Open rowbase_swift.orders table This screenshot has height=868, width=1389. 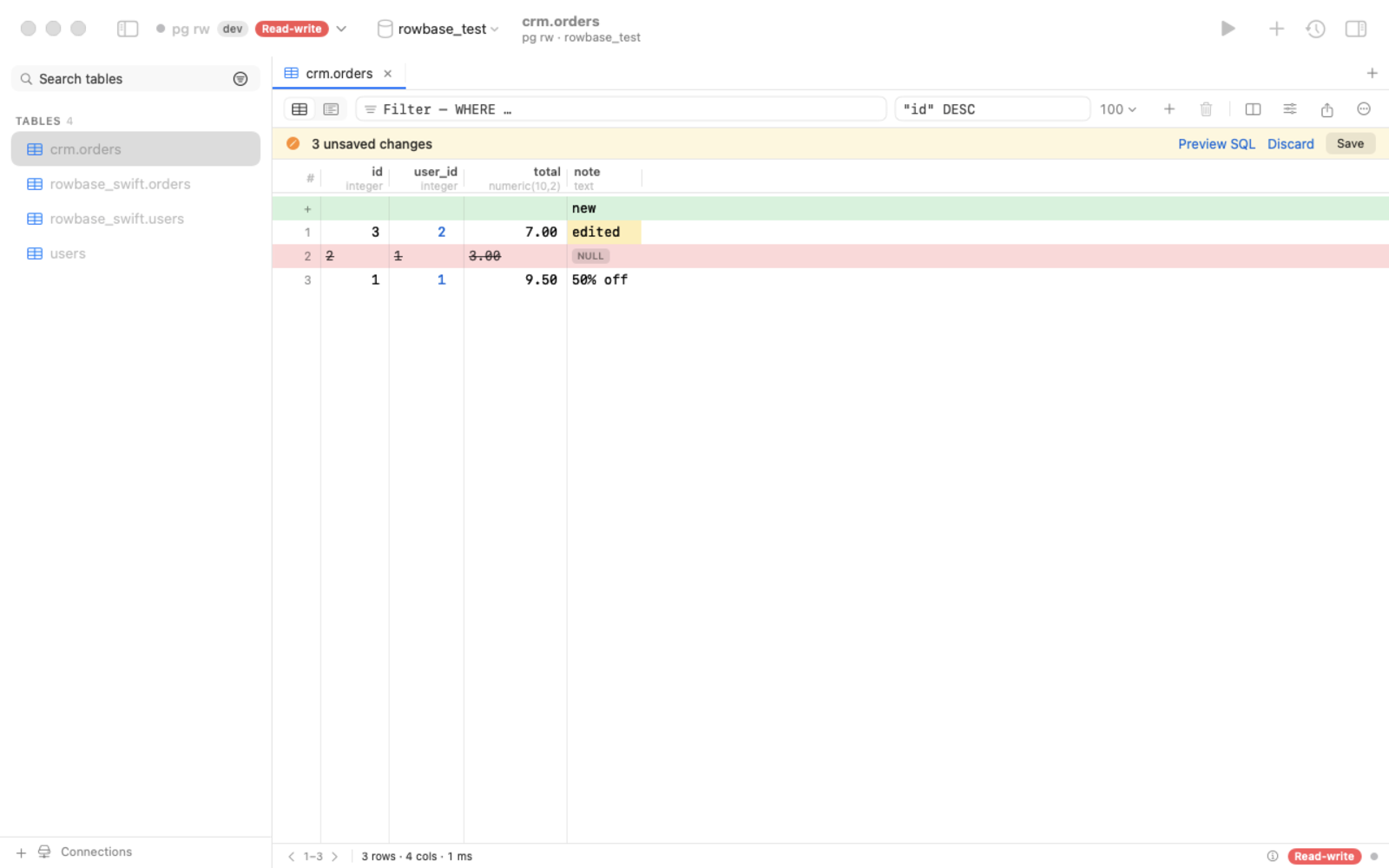coord(135,184)
